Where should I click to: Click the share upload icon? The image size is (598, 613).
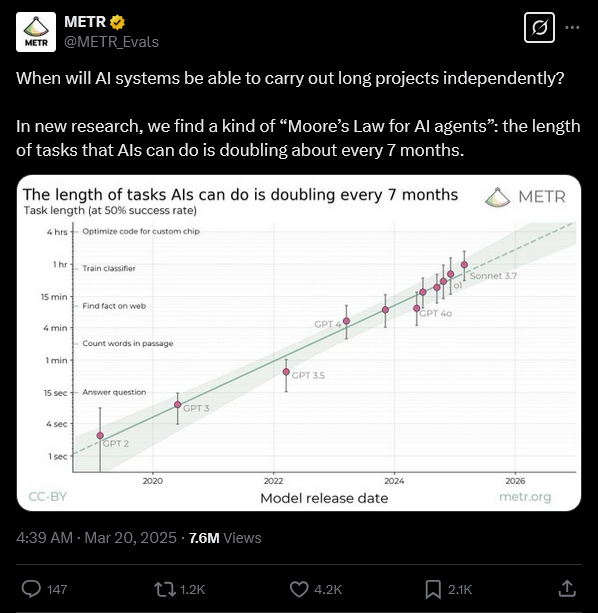coord(567,588)
